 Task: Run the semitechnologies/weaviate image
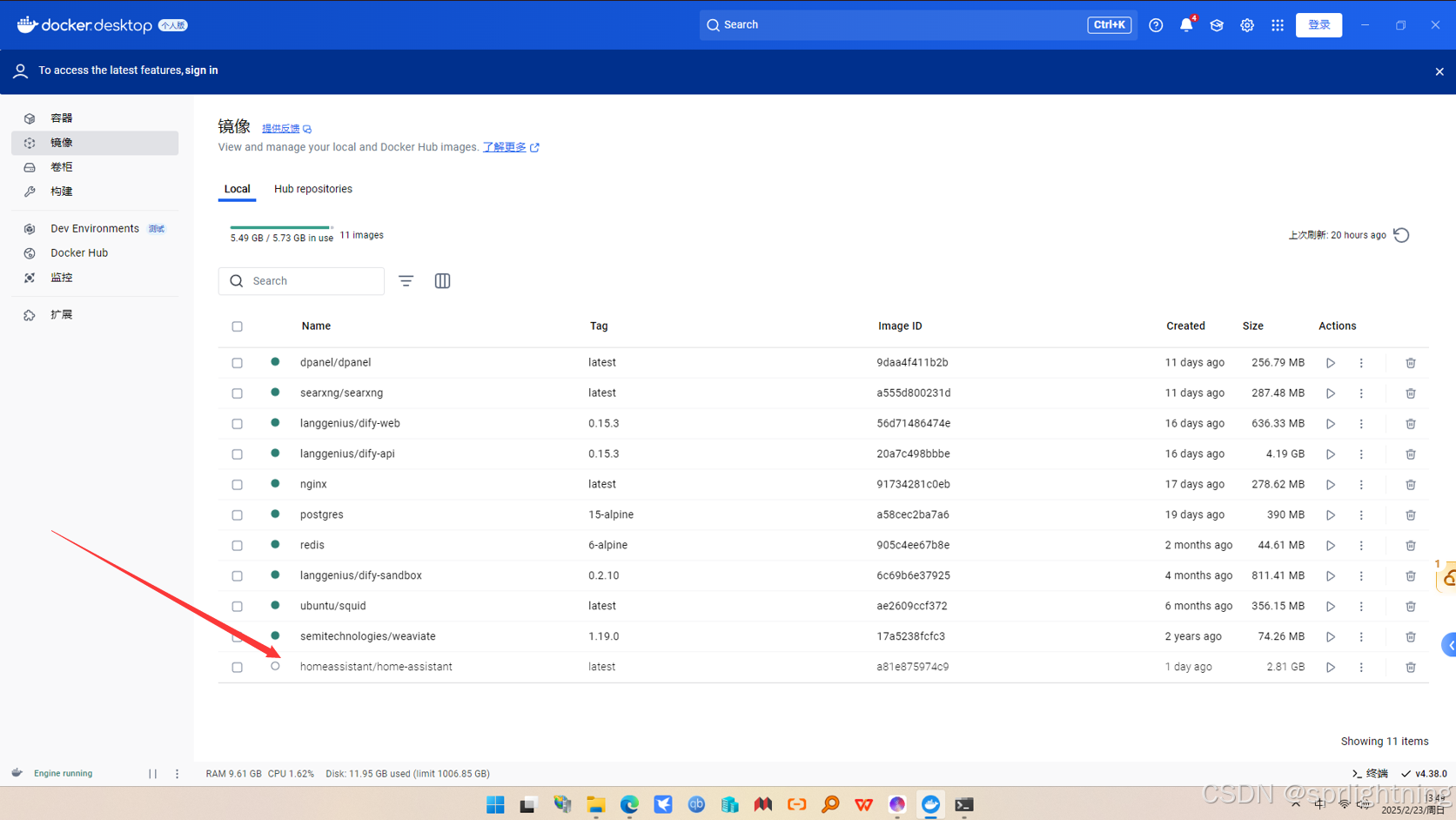(x=1331, y=637)
